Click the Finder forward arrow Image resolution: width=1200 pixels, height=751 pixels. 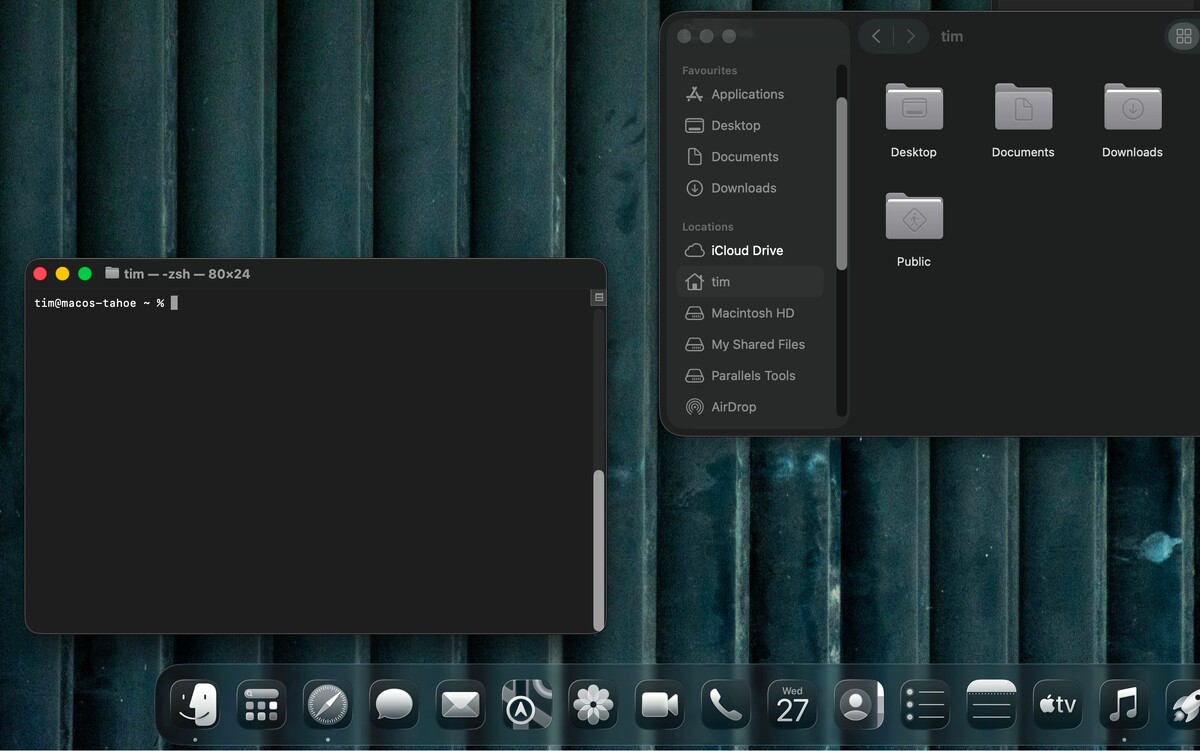click(910, 36)
